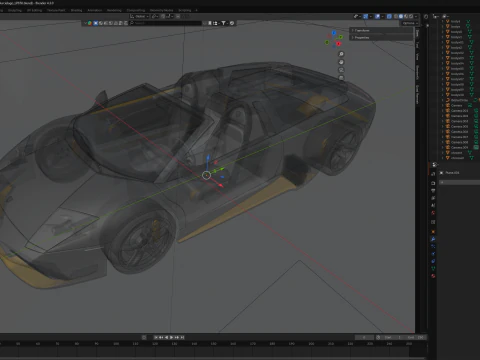Open Object properties tab icon
Image resolution: width=480 pixels, height=360 pixels.
tap(433, 232)
